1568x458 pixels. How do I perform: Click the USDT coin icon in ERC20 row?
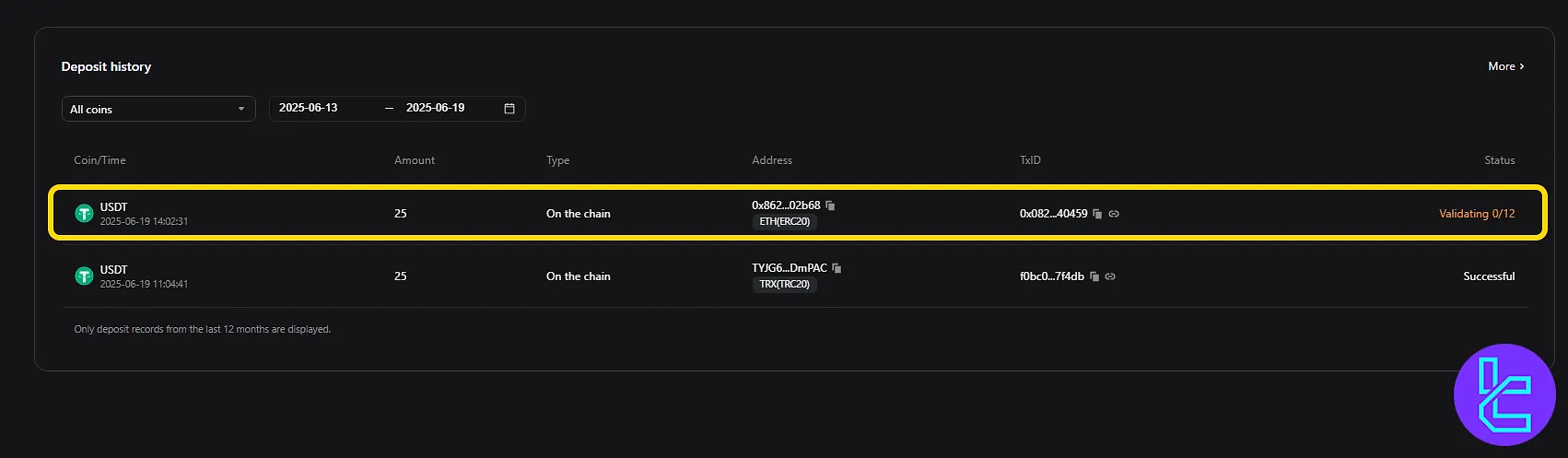[x=84, y=214]
